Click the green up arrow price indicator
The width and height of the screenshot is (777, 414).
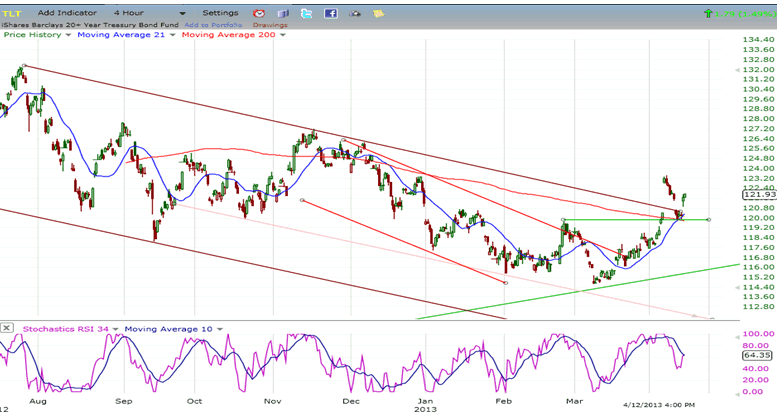pyautogui.click(x=709, y=13)
